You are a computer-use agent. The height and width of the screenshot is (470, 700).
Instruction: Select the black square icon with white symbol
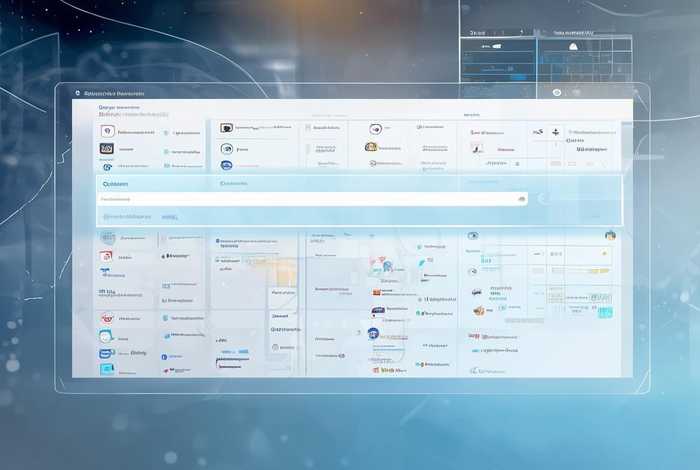pyautogui.click(x=106, y=148)
